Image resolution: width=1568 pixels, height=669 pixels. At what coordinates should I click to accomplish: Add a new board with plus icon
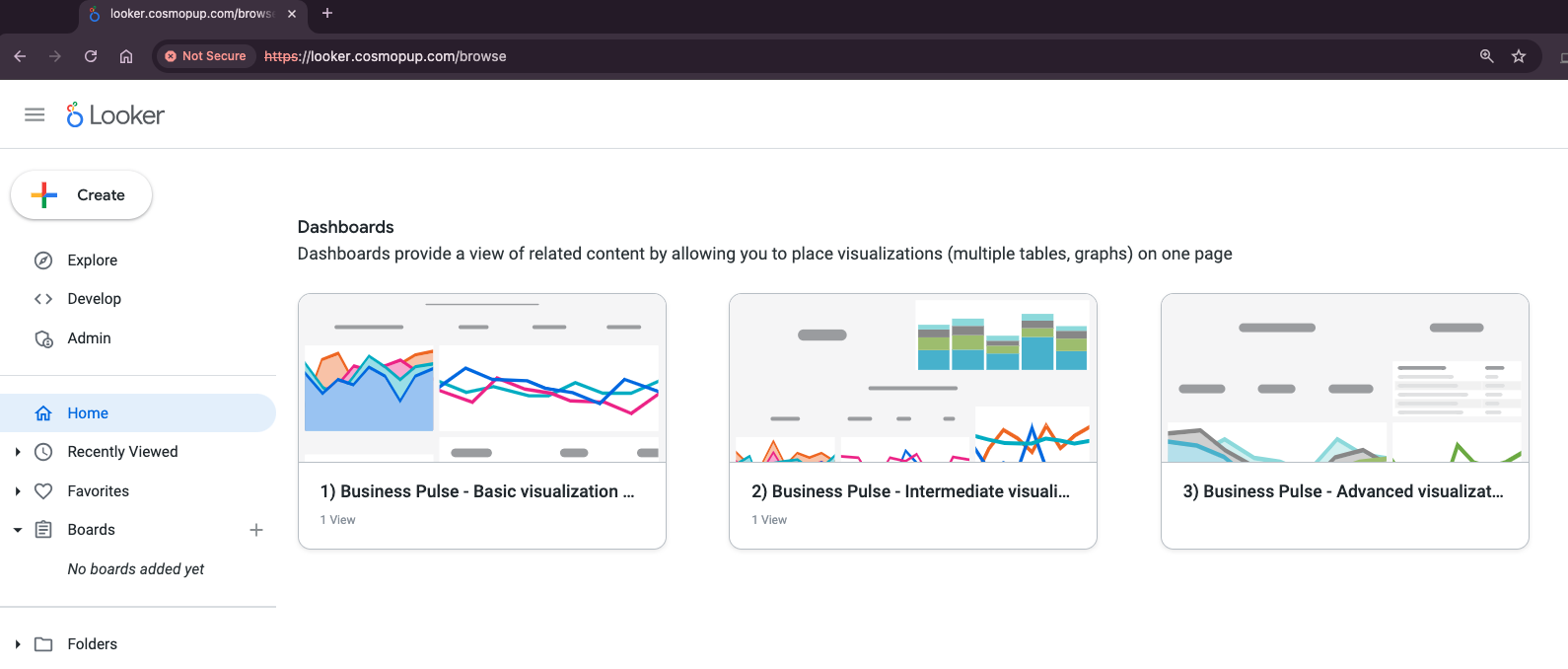point(256,530)
